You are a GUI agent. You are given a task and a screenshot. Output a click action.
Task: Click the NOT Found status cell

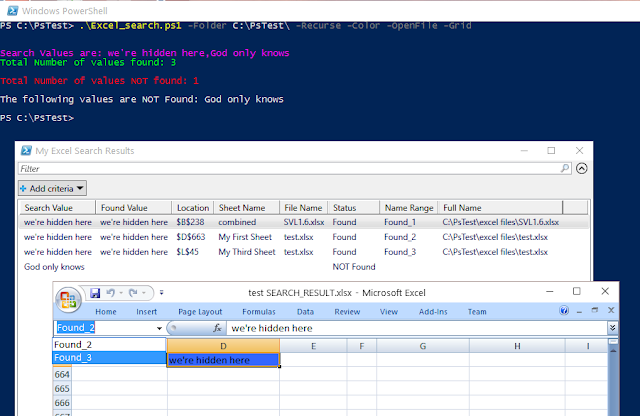(x=353, y=267)
